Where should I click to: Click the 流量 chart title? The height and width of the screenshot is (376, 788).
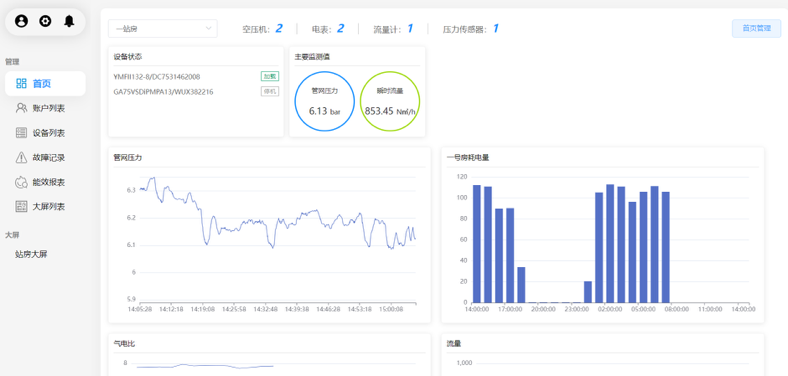(454, 344)
